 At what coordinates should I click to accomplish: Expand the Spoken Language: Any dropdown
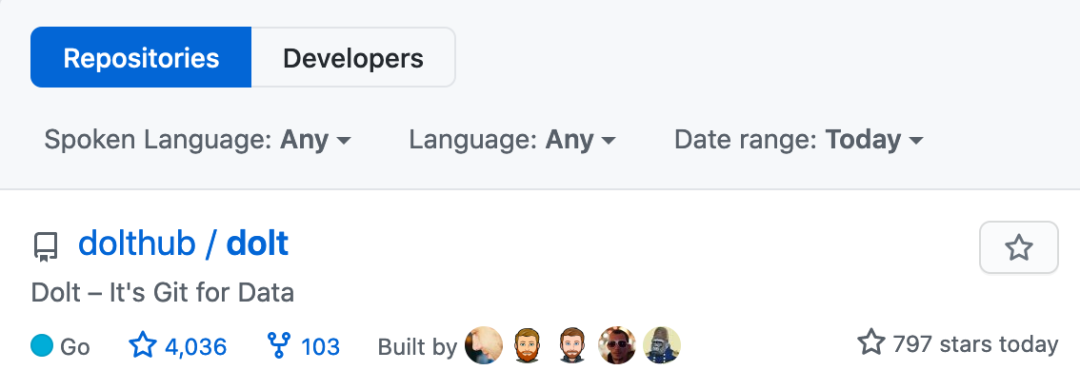tap(198, 140)
